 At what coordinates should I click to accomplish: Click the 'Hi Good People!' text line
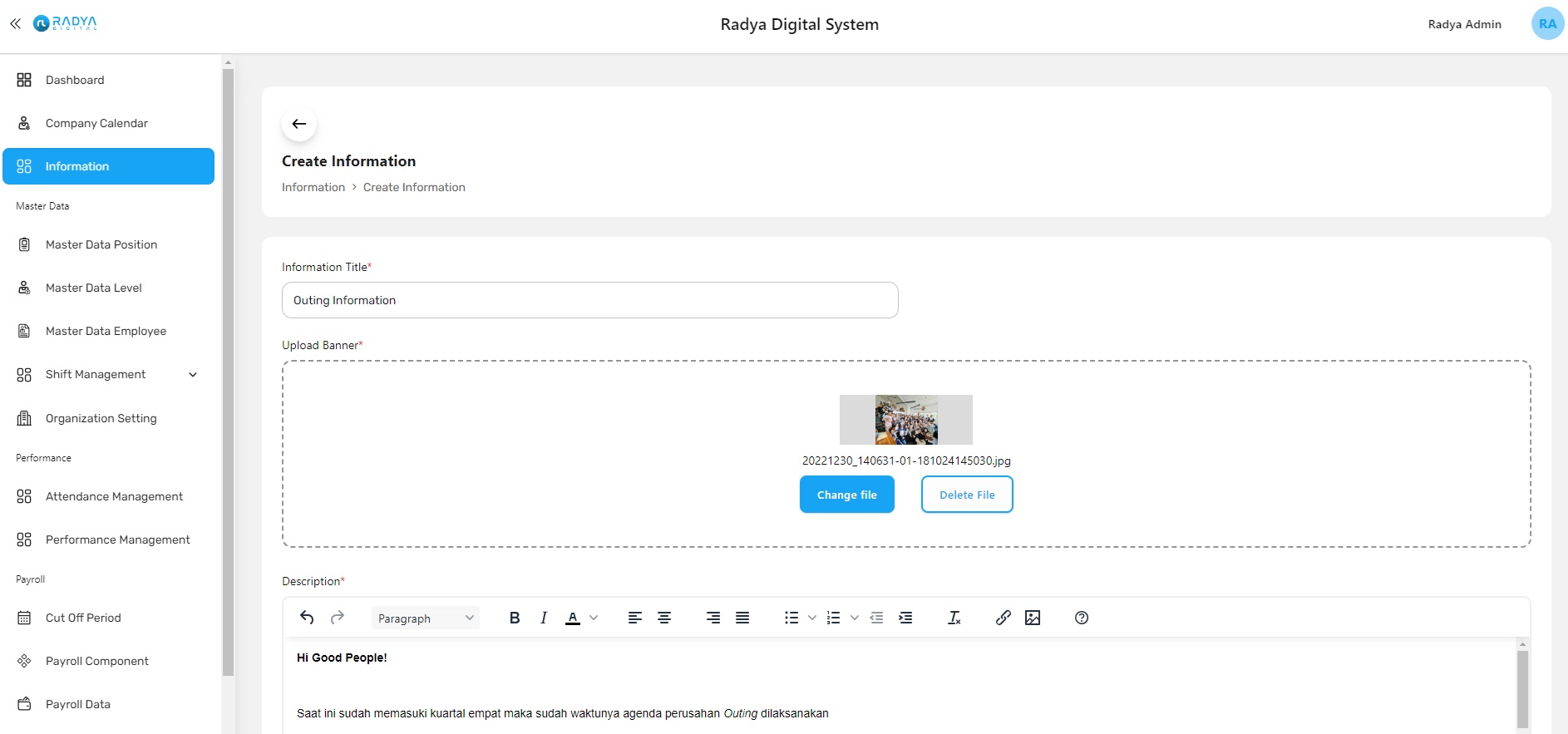point(342,658)
